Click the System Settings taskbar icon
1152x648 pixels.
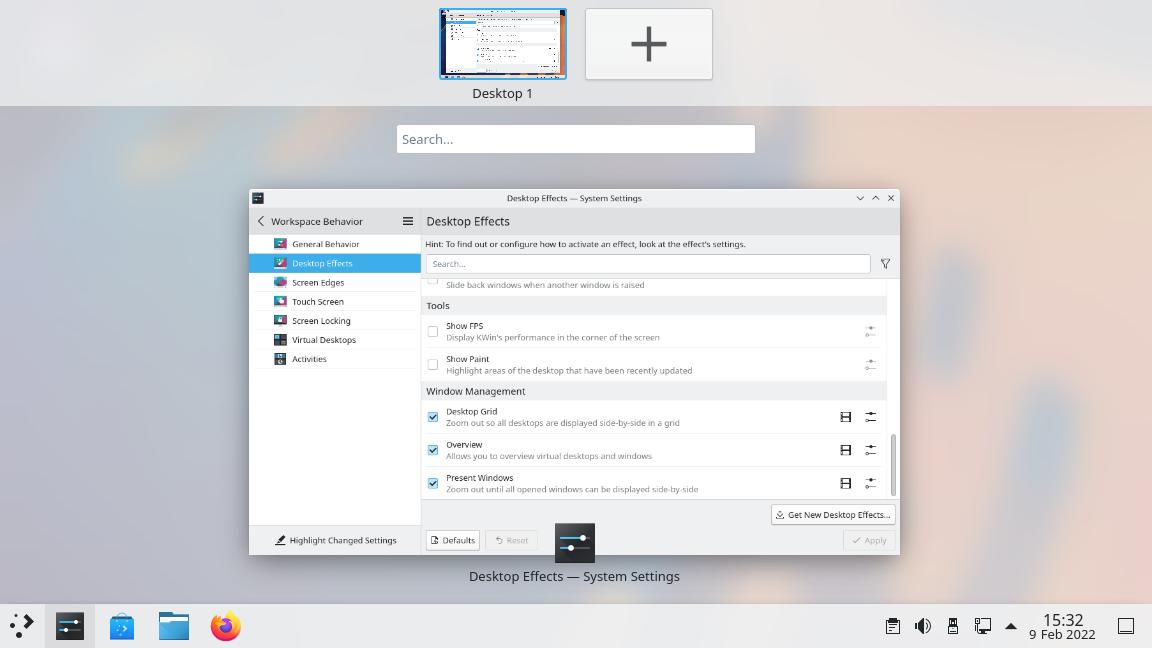pyautogui.click(x=70, y=626)
